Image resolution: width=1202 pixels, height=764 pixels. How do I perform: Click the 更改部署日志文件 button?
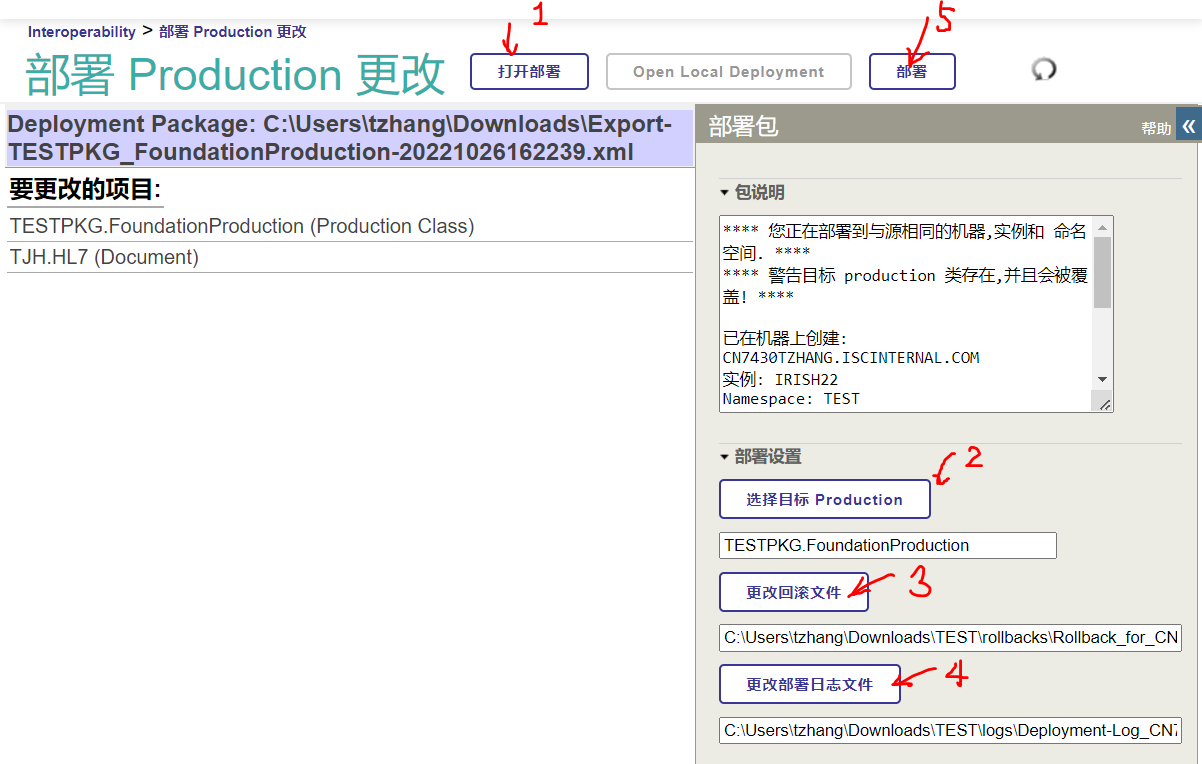(x=809, y=685)
